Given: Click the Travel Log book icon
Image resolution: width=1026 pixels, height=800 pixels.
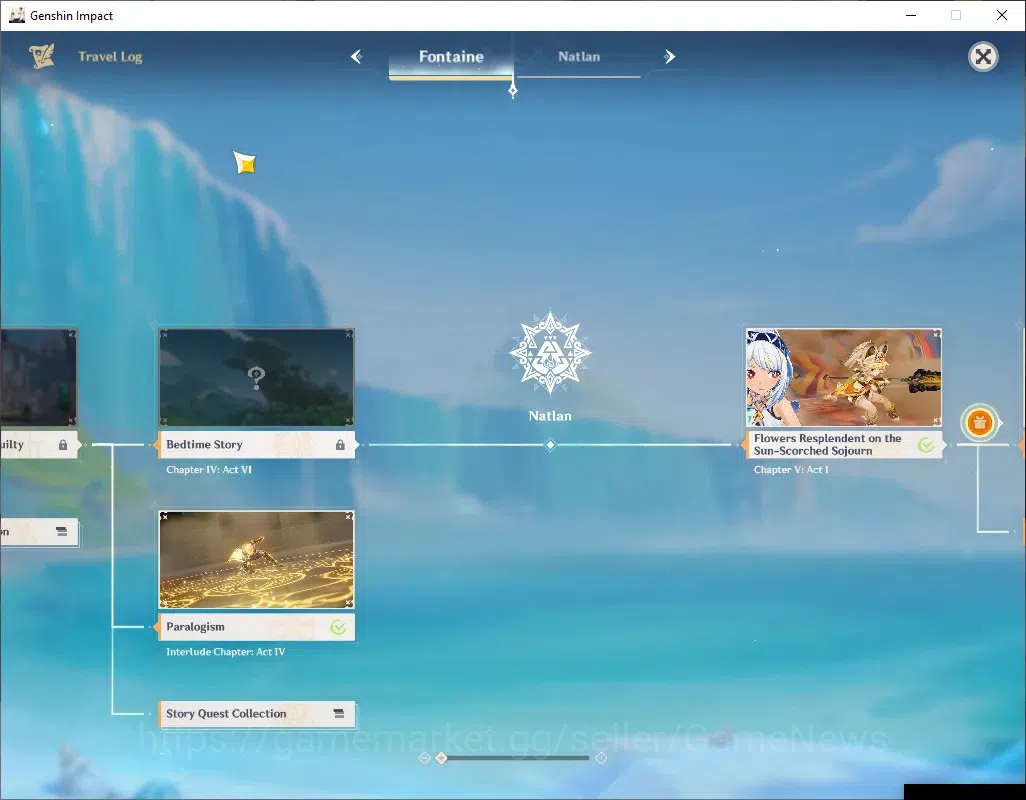Looking at the screenshot, I should (x=41, y=56).
